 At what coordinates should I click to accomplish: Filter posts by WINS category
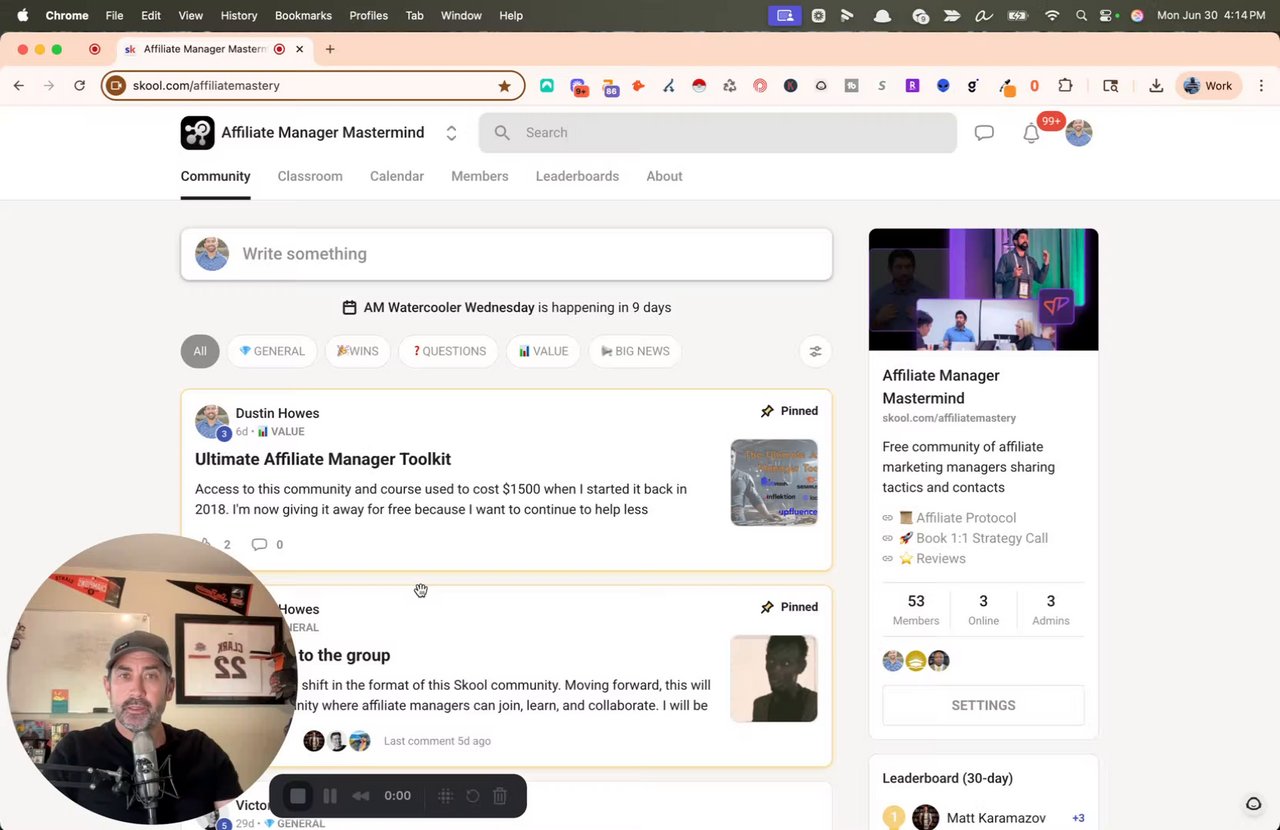click(x=357, y=351)
